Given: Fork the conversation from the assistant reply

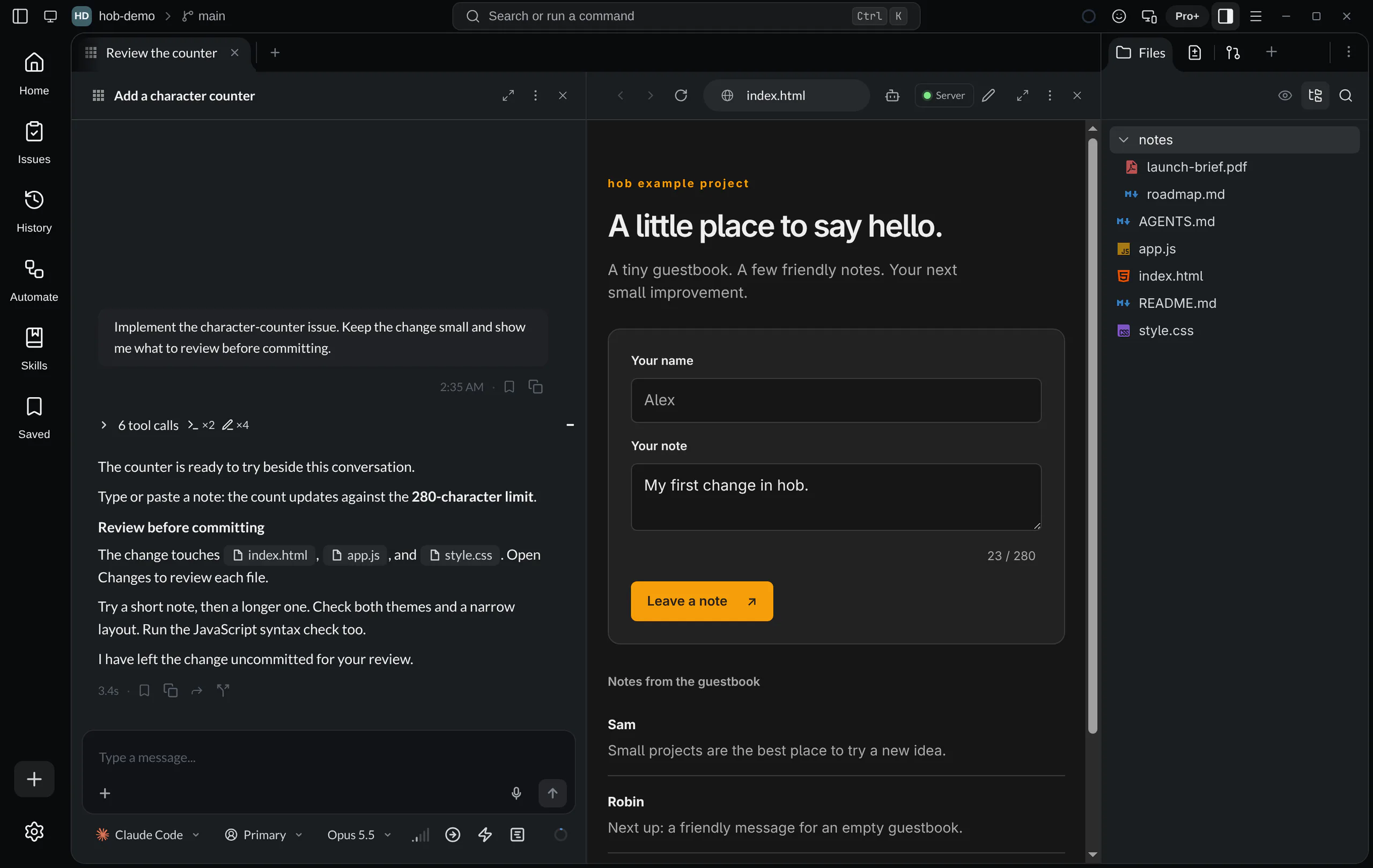Looking at the screenshot, I should (223, 690).
